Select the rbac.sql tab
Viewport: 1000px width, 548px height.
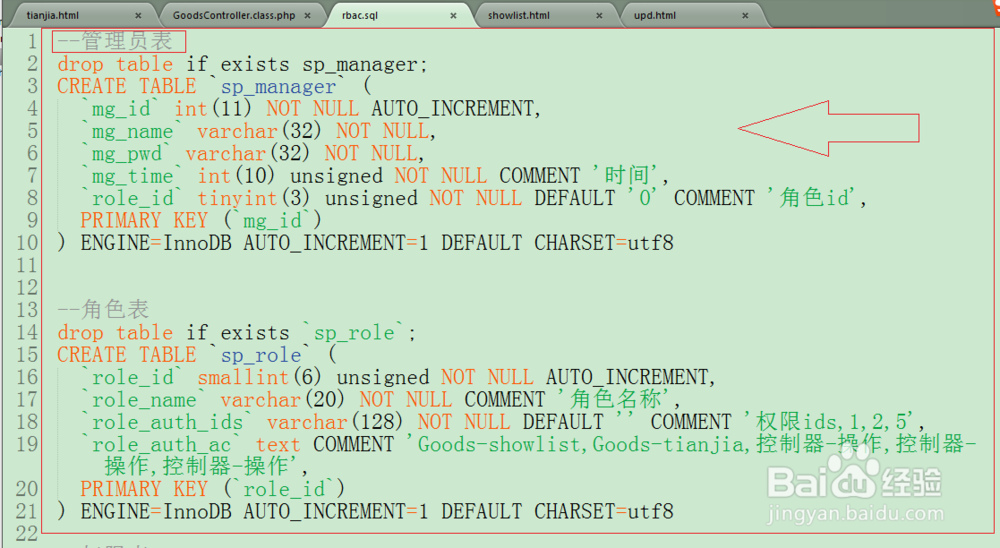coord(360,15)
